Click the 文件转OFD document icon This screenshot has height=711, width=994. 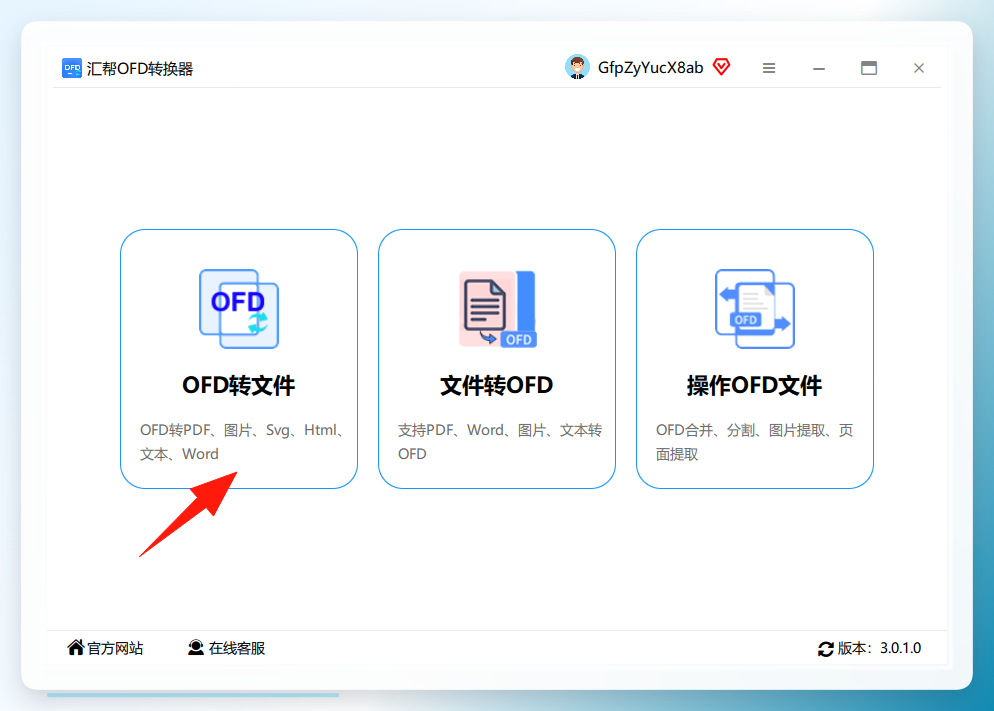point(498,309)
